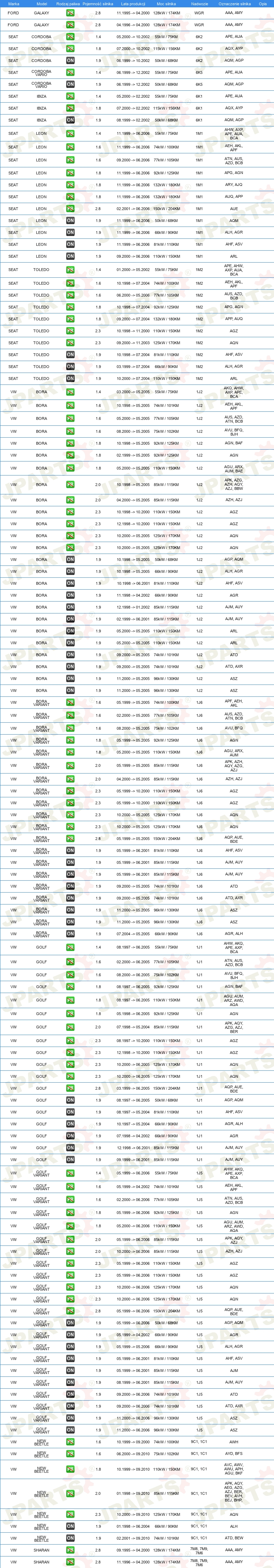The width and height of the screenshot is (274, 1568).
Task: Click petrol icon for Bora Variant 2.8
Action: (71, 839)
